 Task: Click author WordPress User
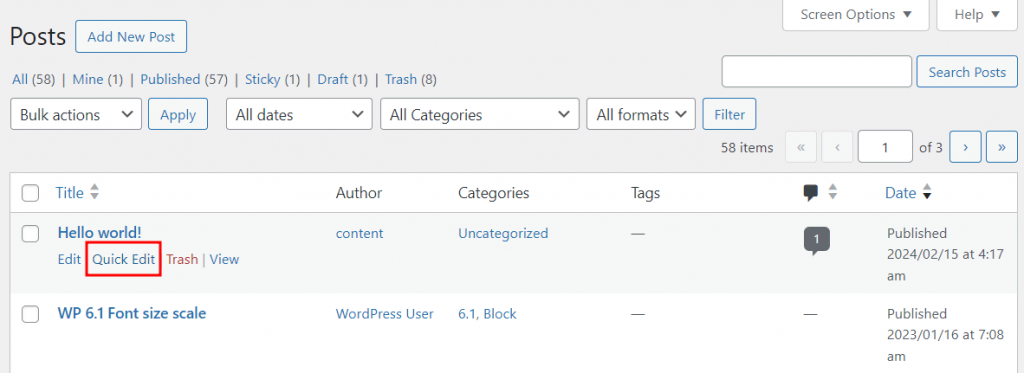385,314
